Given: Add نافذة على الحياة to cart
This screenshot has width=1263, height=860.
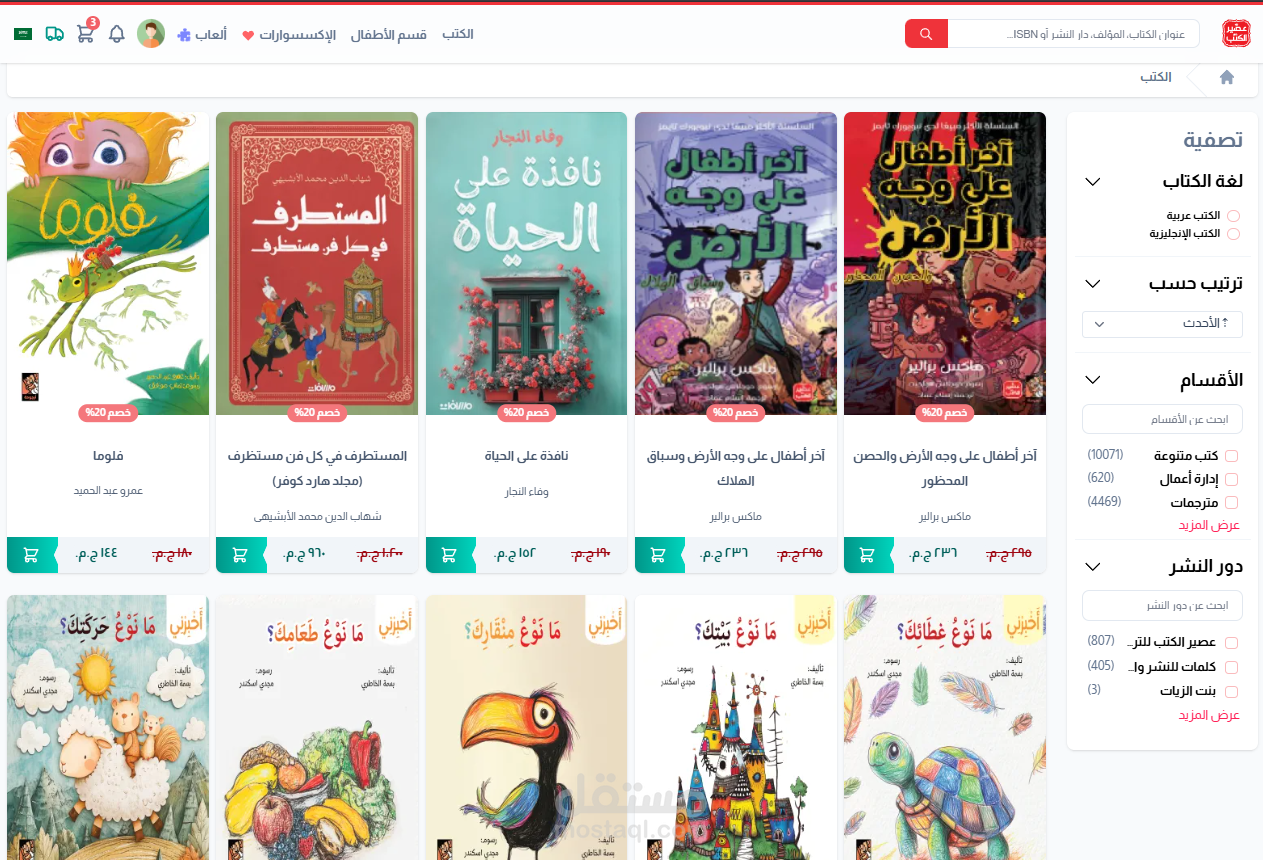Looking at the screenshot, I should pos(450,555).
